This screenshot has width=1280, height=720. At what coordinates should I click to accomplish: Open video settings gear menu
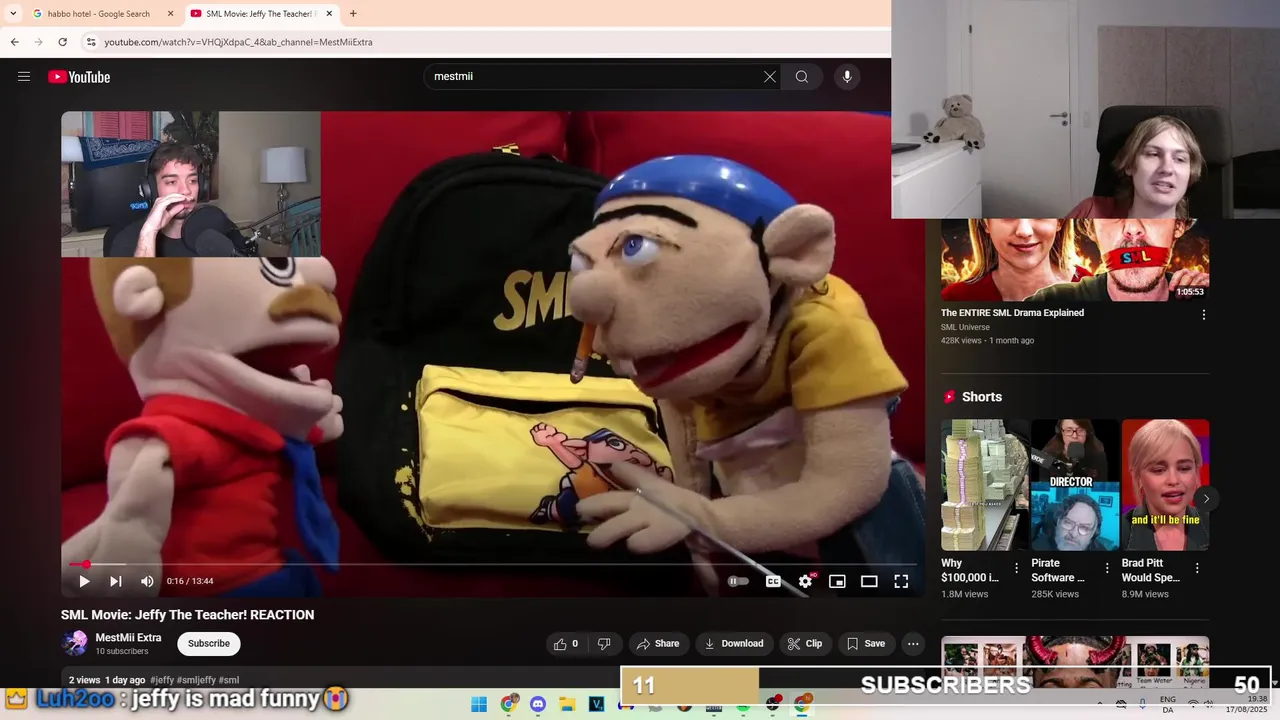click(805, 581)
